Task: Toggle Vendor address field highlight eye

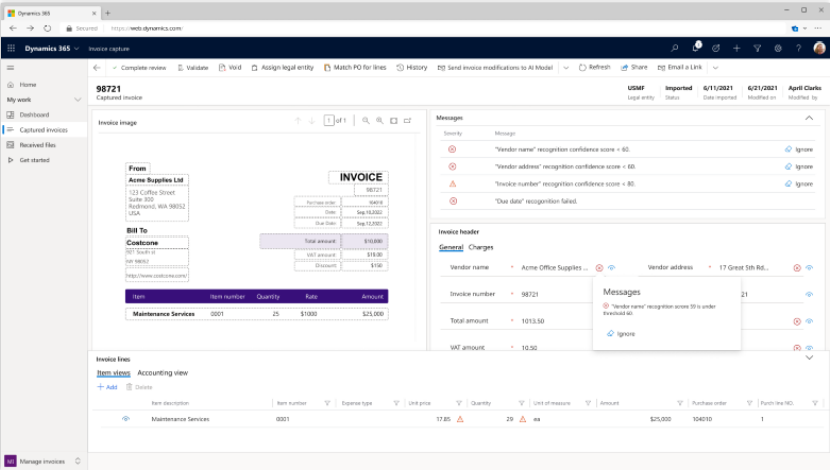Action: tap(809, 268)
